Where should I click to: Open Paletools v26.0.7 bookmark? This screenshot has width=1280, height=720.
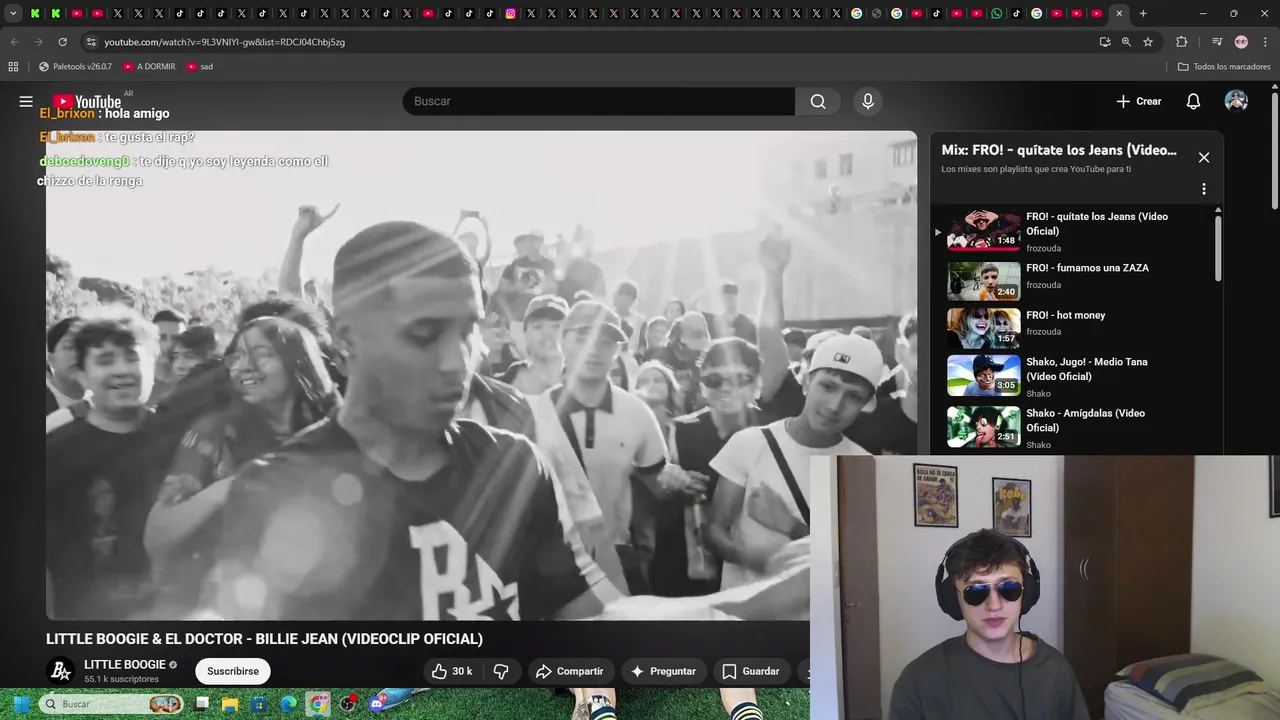click(75, 67)
